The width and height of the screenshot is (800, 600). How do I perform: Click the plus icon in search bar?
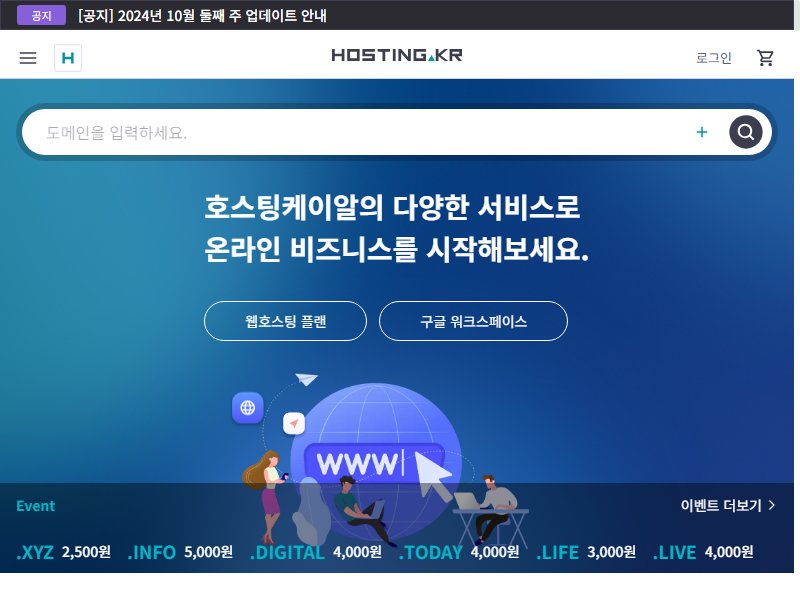point(702,132)
